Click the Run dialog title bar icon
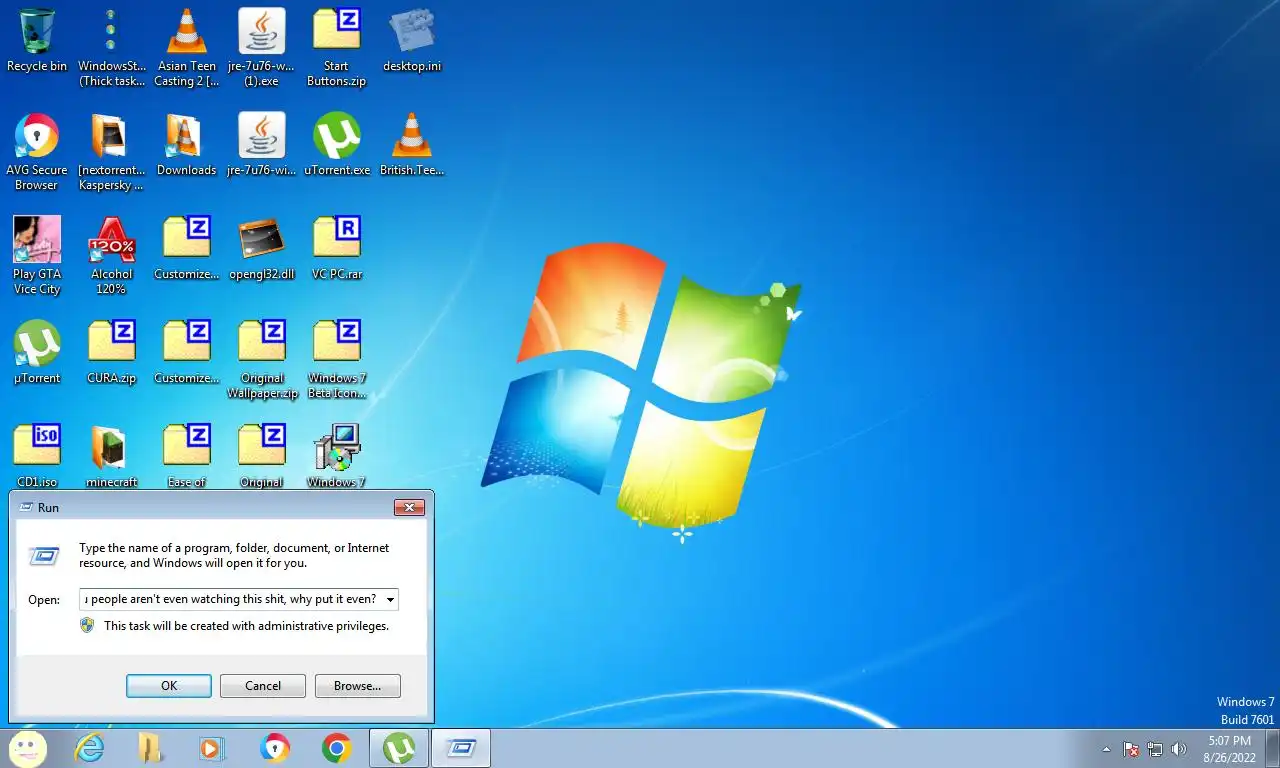 [26, 508]
